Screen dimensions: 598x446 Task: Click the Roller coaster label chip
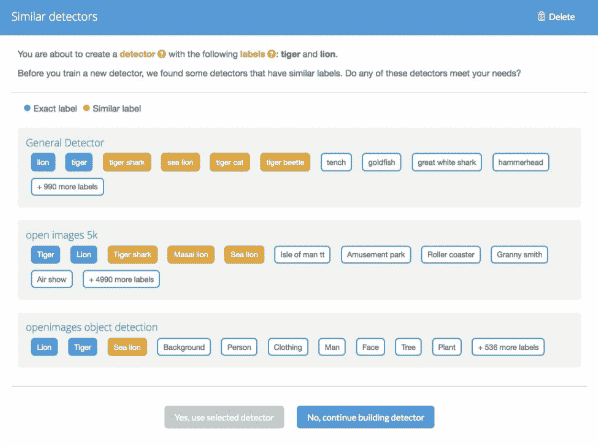451,254
